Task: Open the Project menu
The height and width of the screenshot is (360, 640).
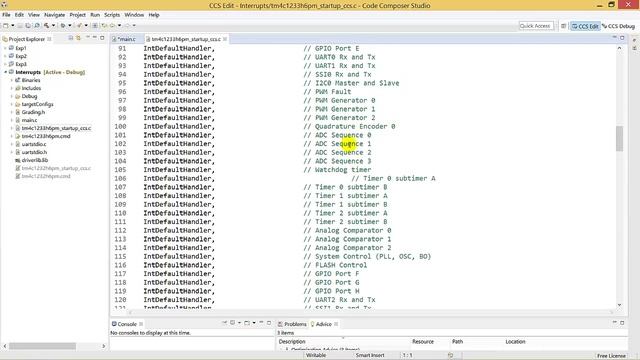Action: point(78,15)
